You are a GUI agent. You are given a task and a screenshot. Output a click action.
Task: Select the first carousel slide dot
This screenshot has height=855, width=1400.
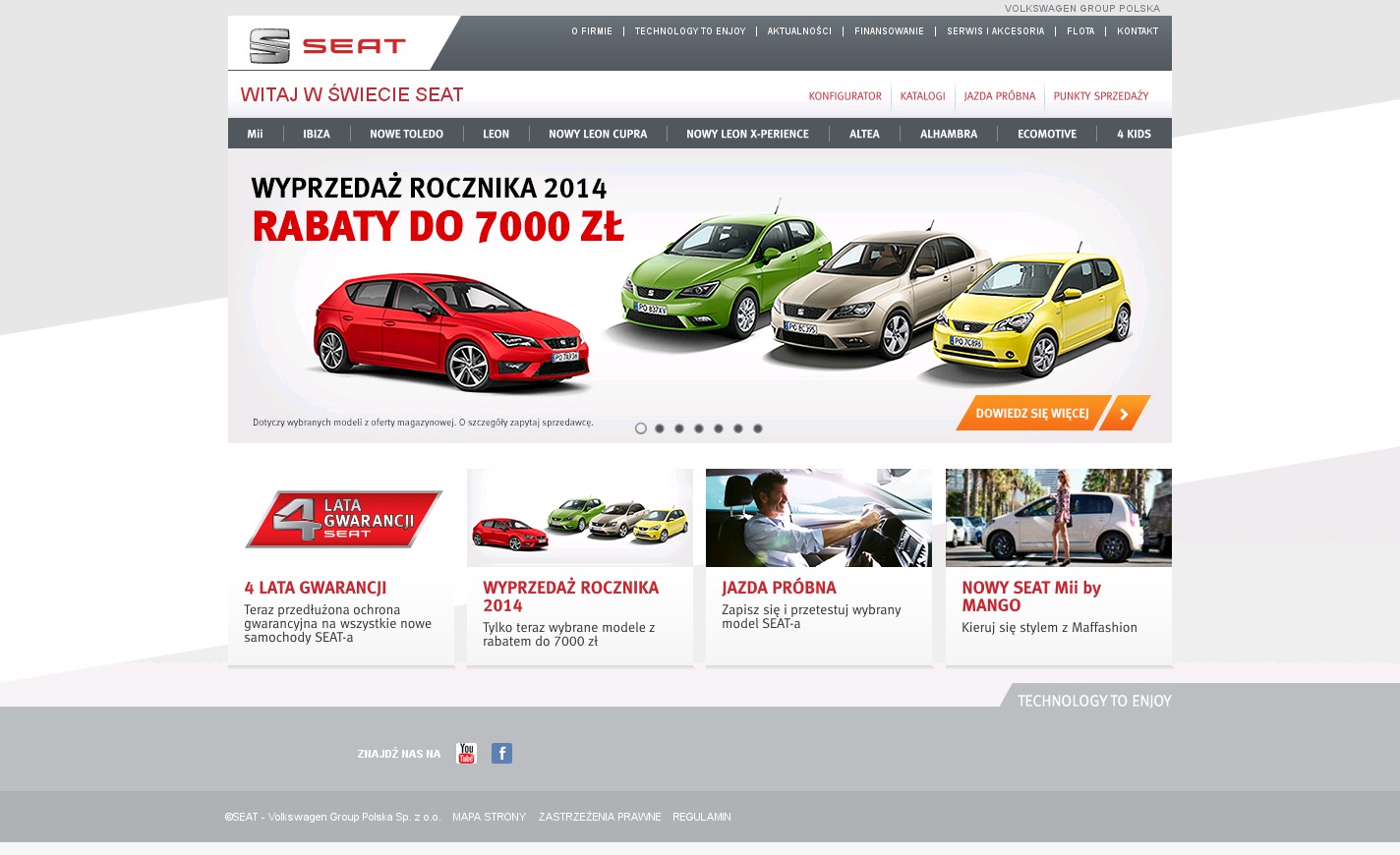tap(641, 428)
